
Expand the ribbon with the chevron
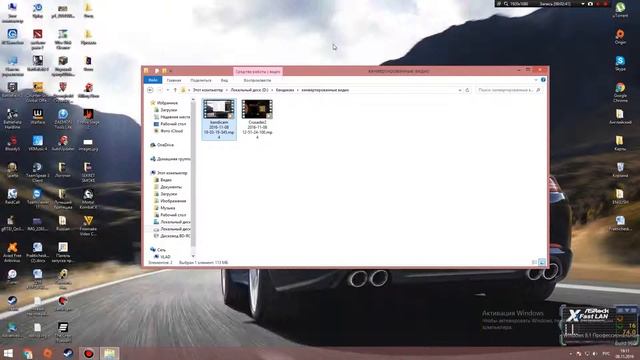pos(536,80)
